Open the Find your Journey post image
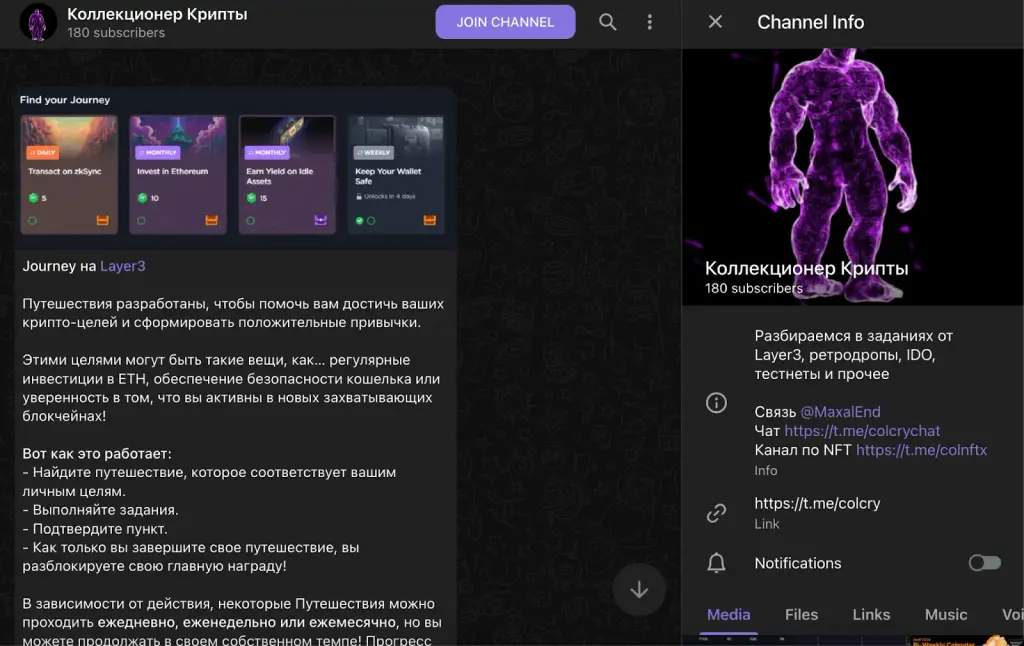 234,169
